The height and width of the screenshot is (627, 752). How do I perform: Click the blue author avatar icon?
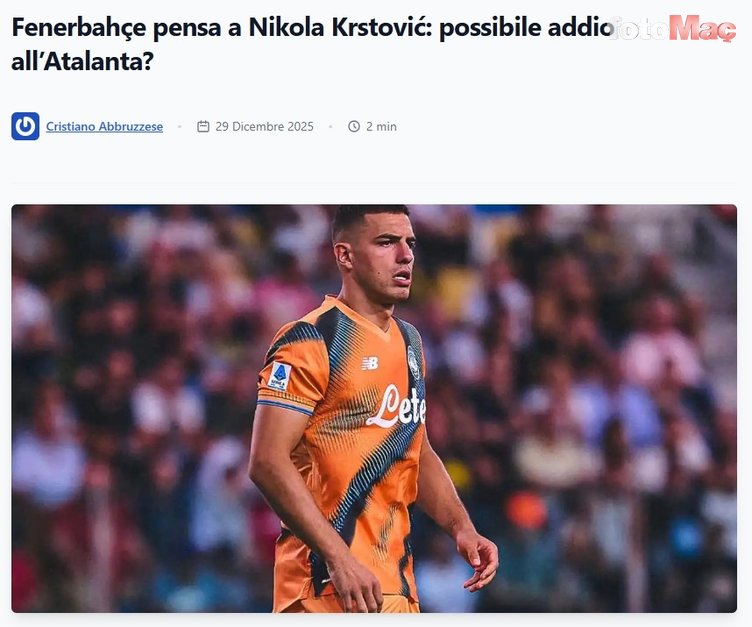point(25,126)
